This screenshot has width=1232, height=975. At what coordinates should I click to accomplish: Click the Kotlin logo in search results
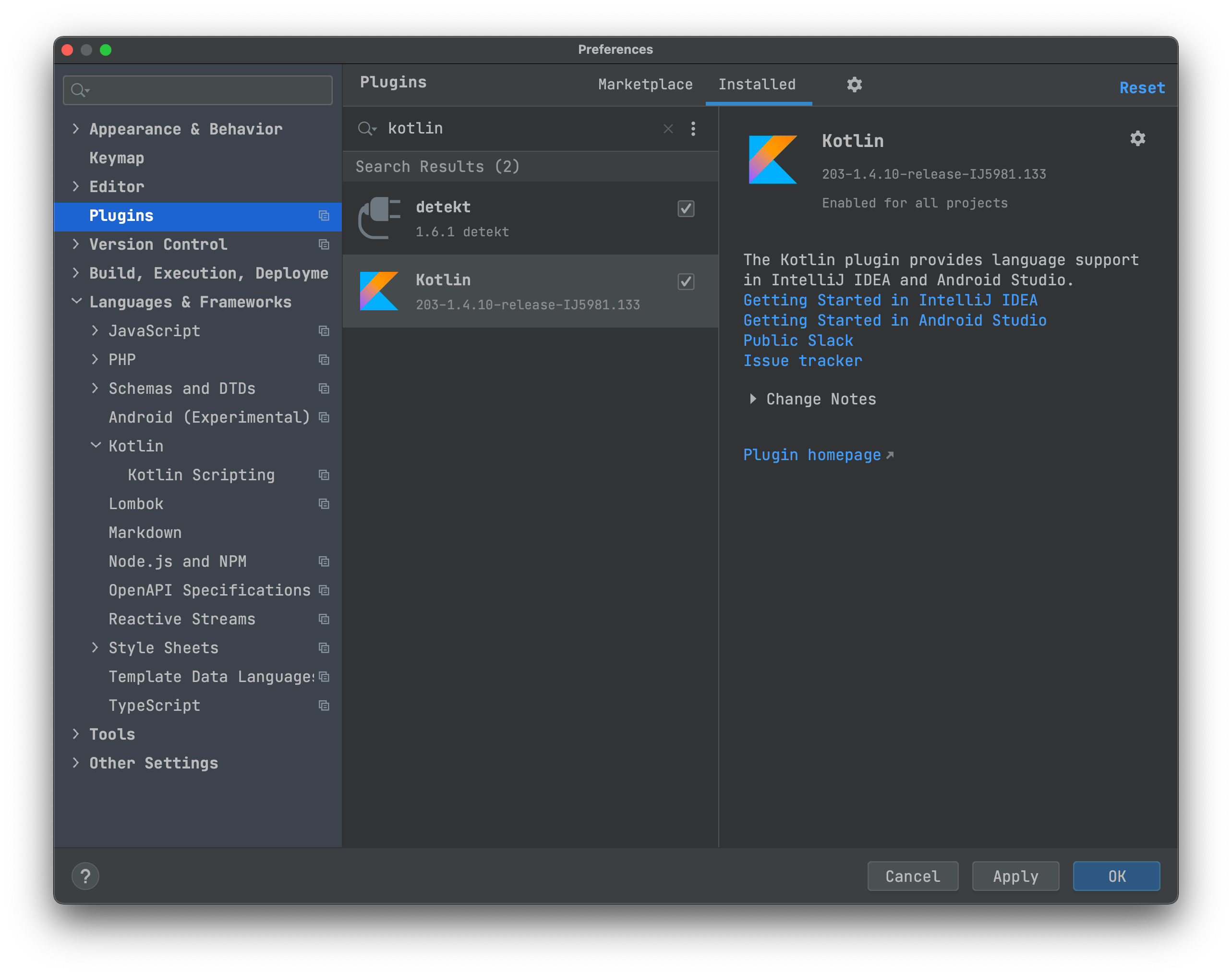379,291
